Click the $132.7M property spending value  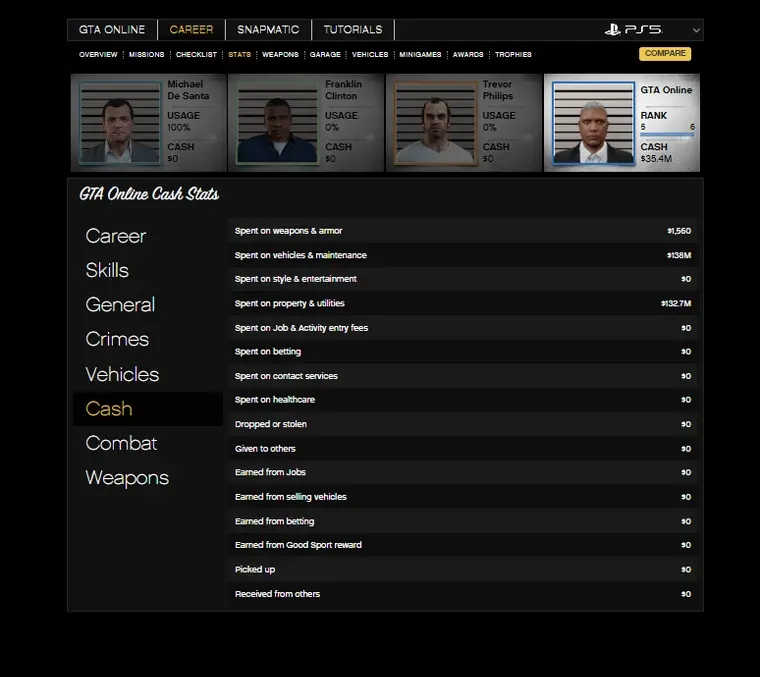tap(676, 303)
